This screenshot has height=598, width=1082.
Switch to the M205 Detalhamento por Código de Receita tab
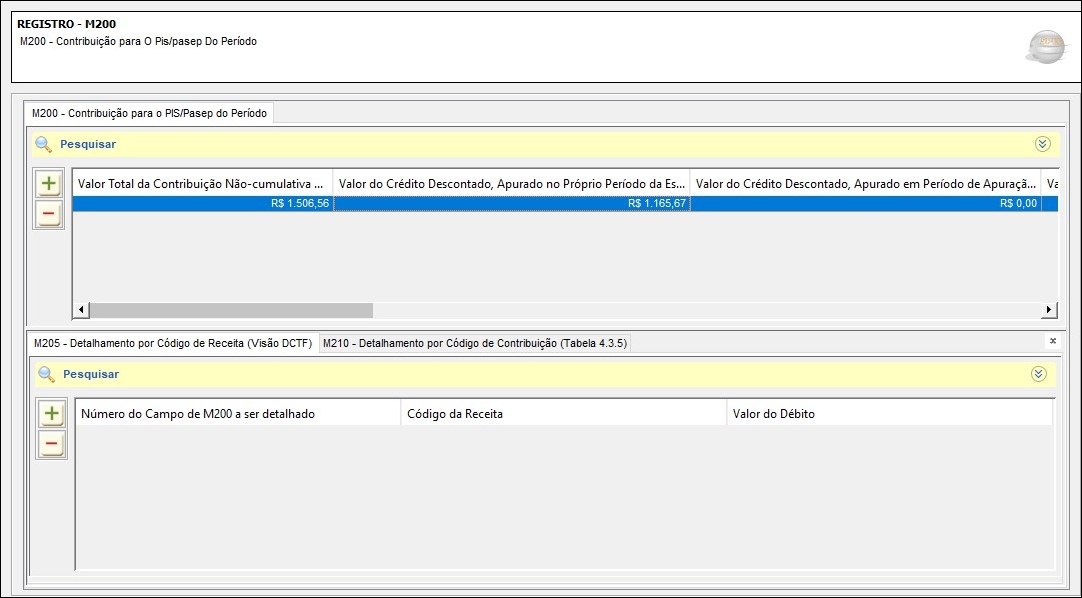[173, 343]
